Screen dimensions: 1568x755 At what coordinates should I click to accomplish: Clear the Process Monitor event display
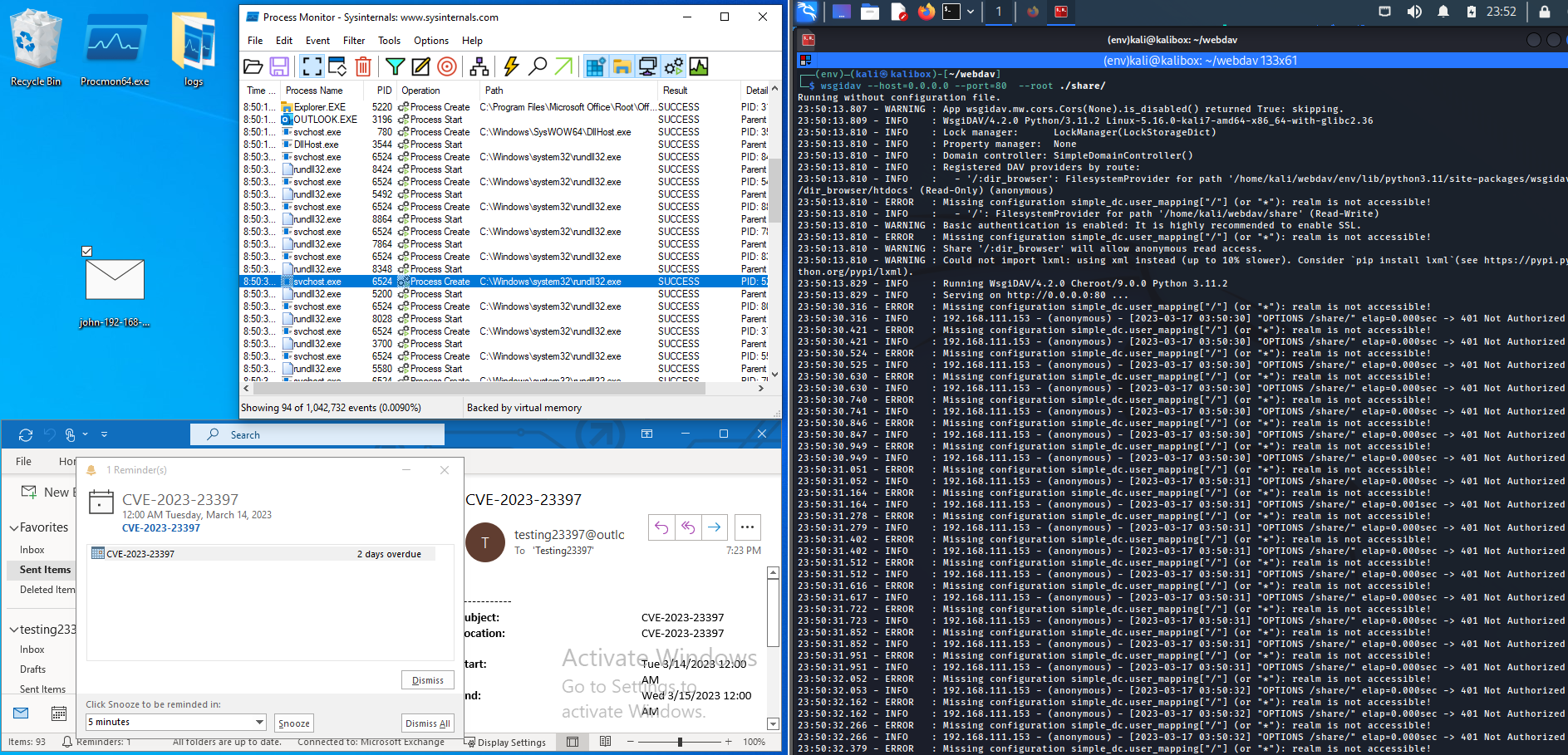point(363,66)
